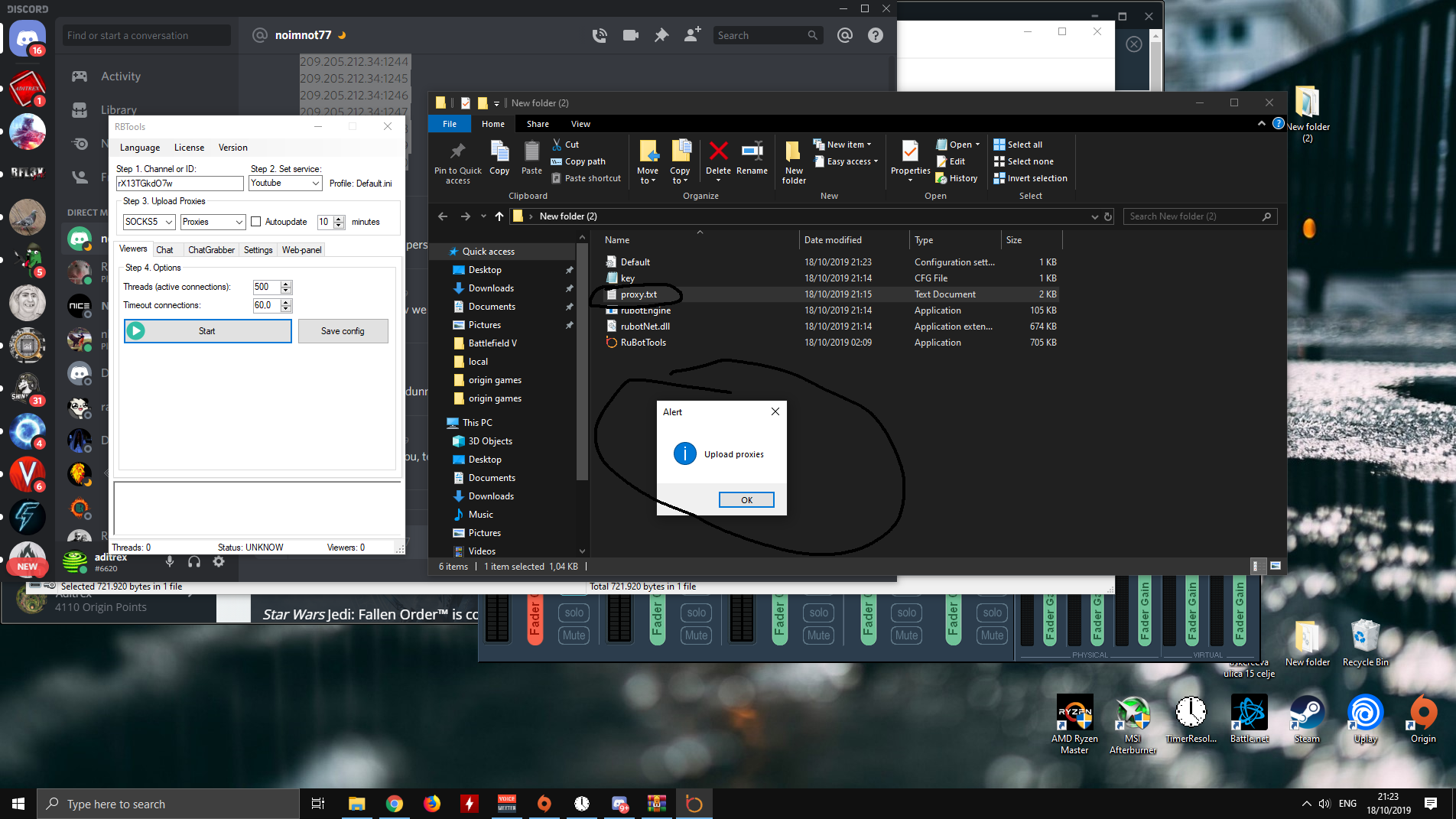
Task: Click the Channel or ID input field
Action: (180, 184)
